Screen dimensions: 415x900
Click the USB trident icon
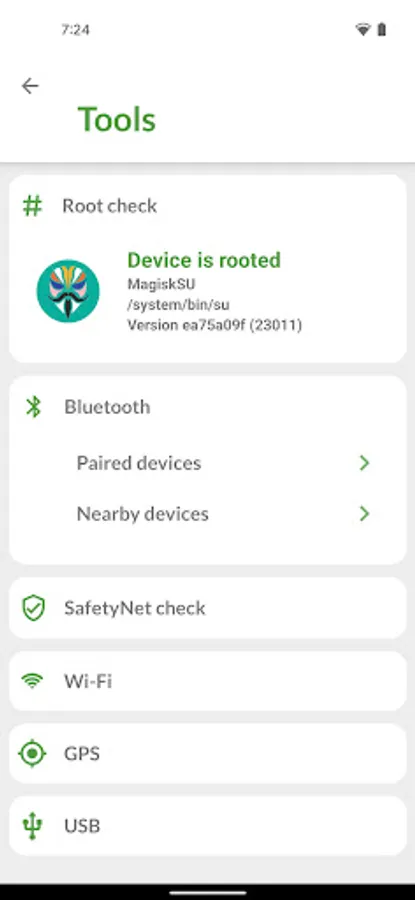point(32,827)
